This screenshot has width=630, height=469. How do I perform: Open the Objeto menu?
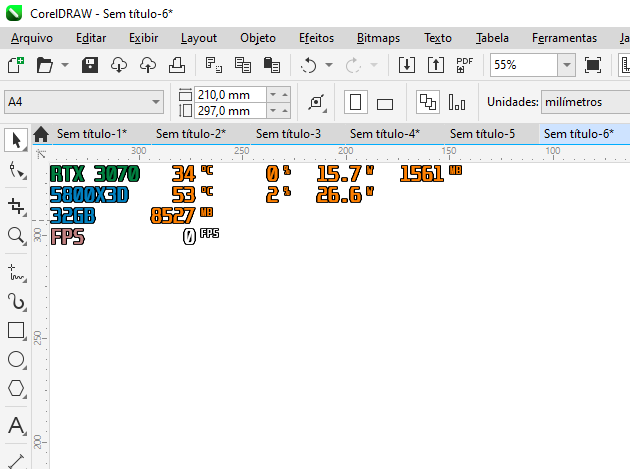258,38
